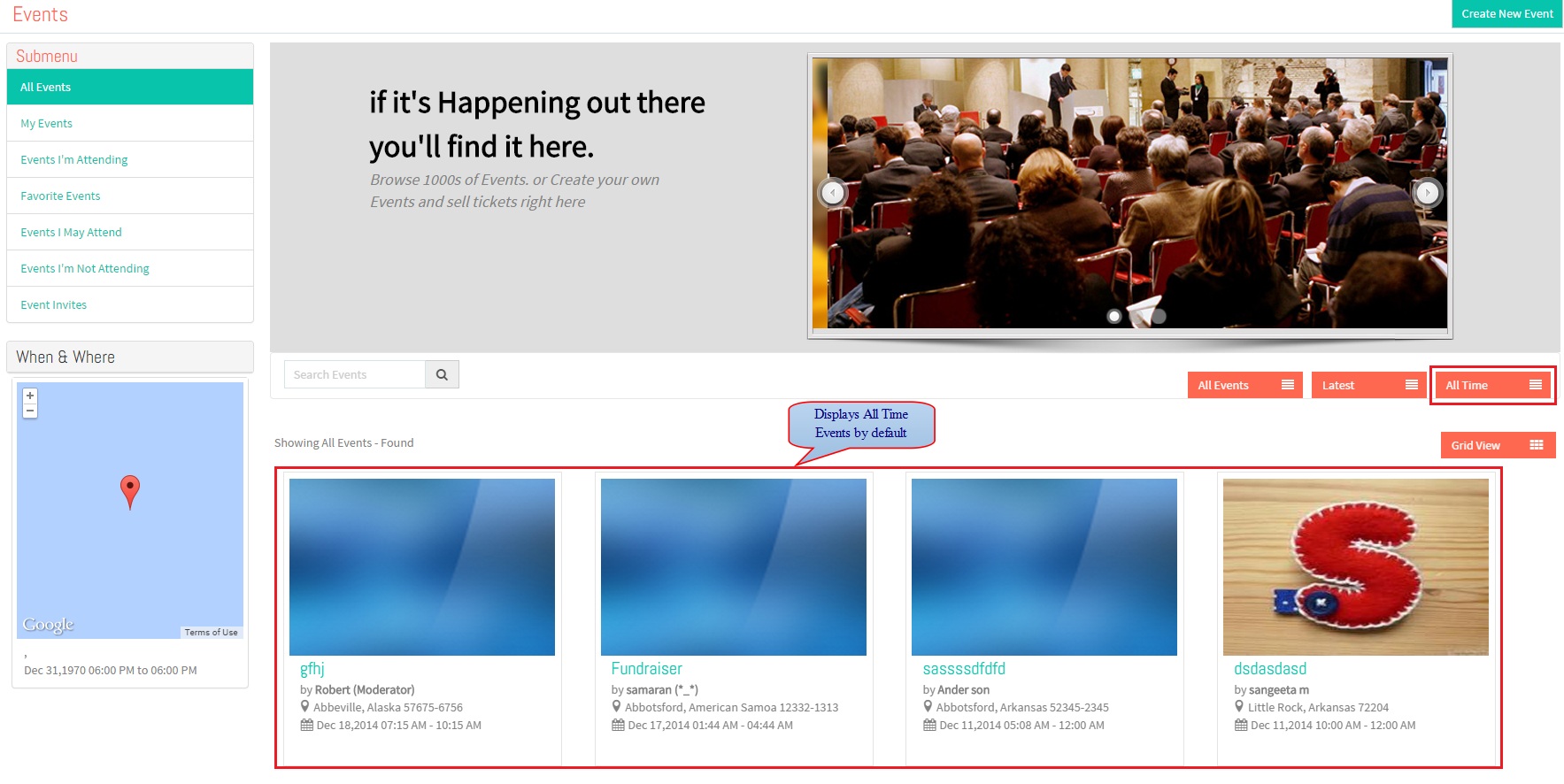Open the Latest sort dropdown
This screenshot has height=784, width=1564.
coord(1368,385)
